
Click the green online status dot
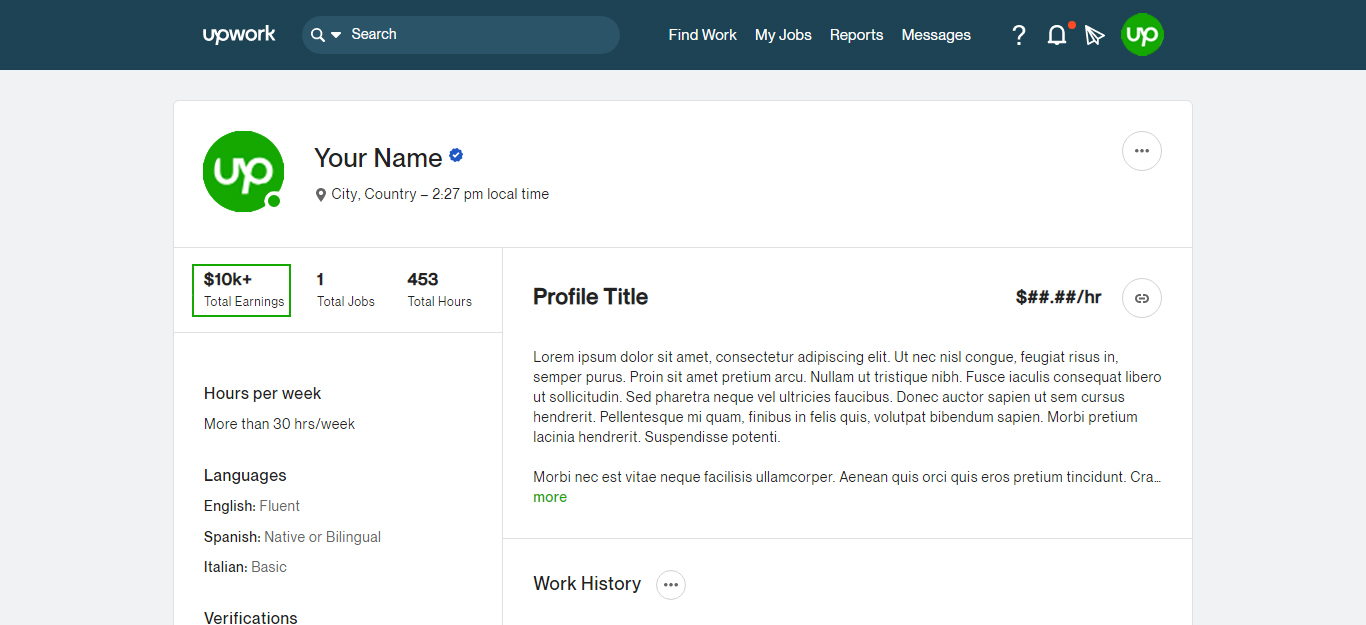(x=274, y=201)
